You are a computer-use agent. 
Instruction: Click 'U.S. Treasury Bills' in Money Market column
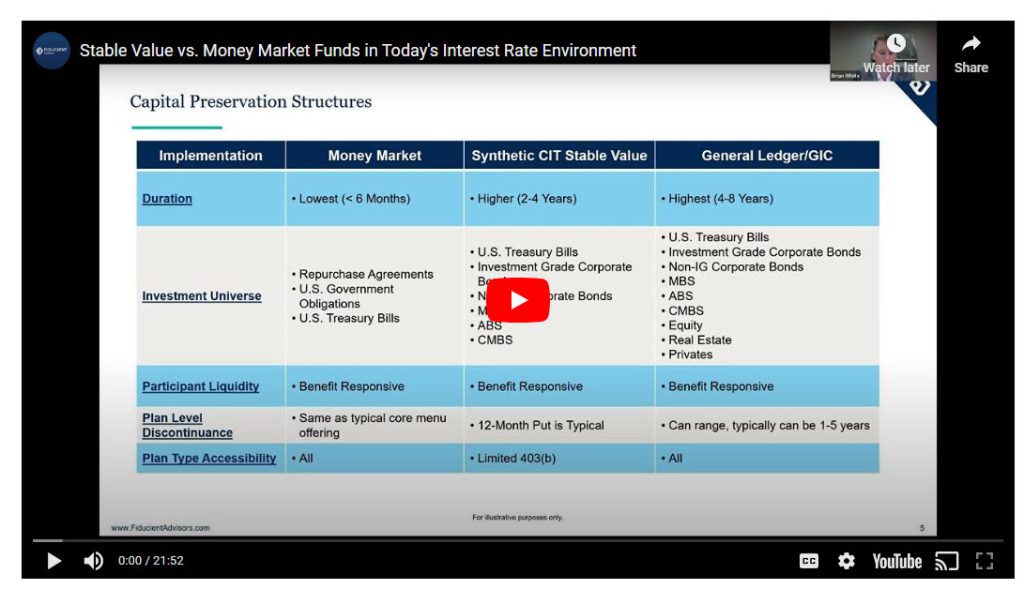point(349,319)
